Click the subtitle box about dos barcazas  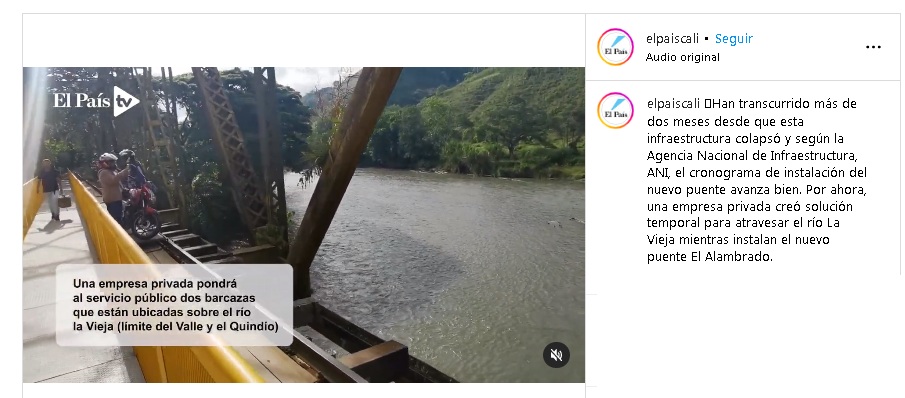pos(174,305)
